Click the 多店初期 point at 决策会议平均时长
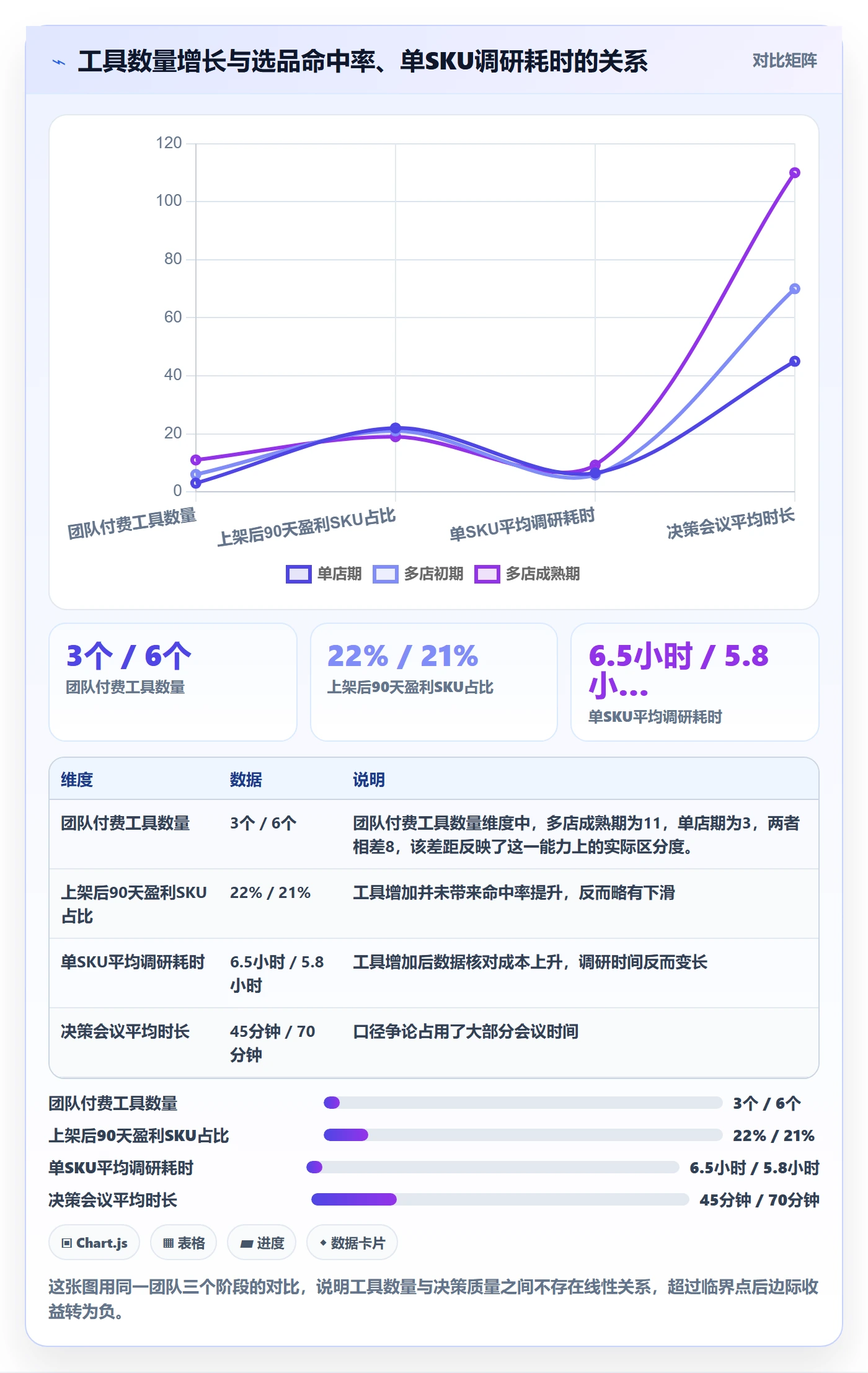The image size is (868, 1373). [x=795, y=289]
